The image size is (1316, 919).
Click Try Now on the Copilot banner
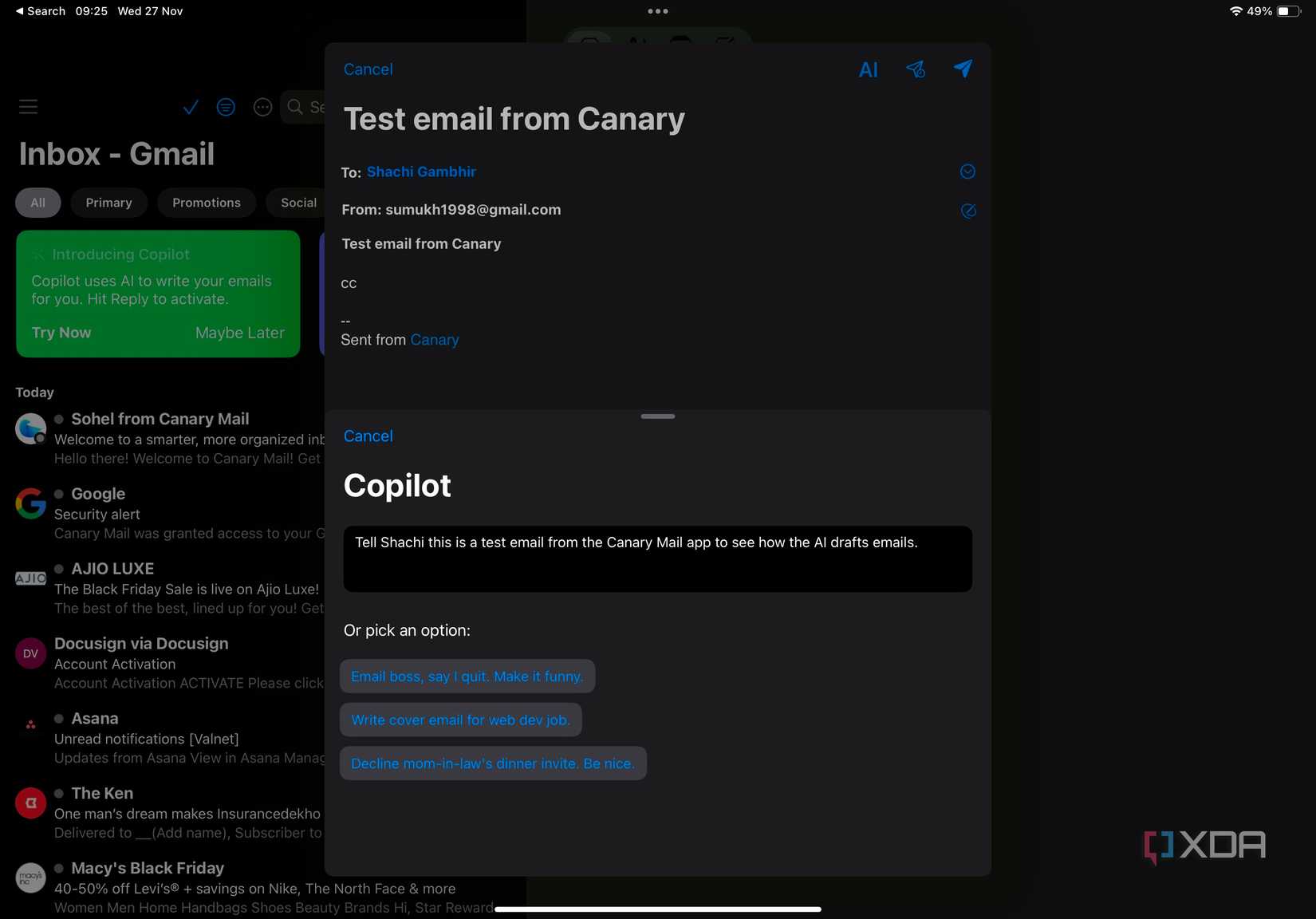(61, 333)
